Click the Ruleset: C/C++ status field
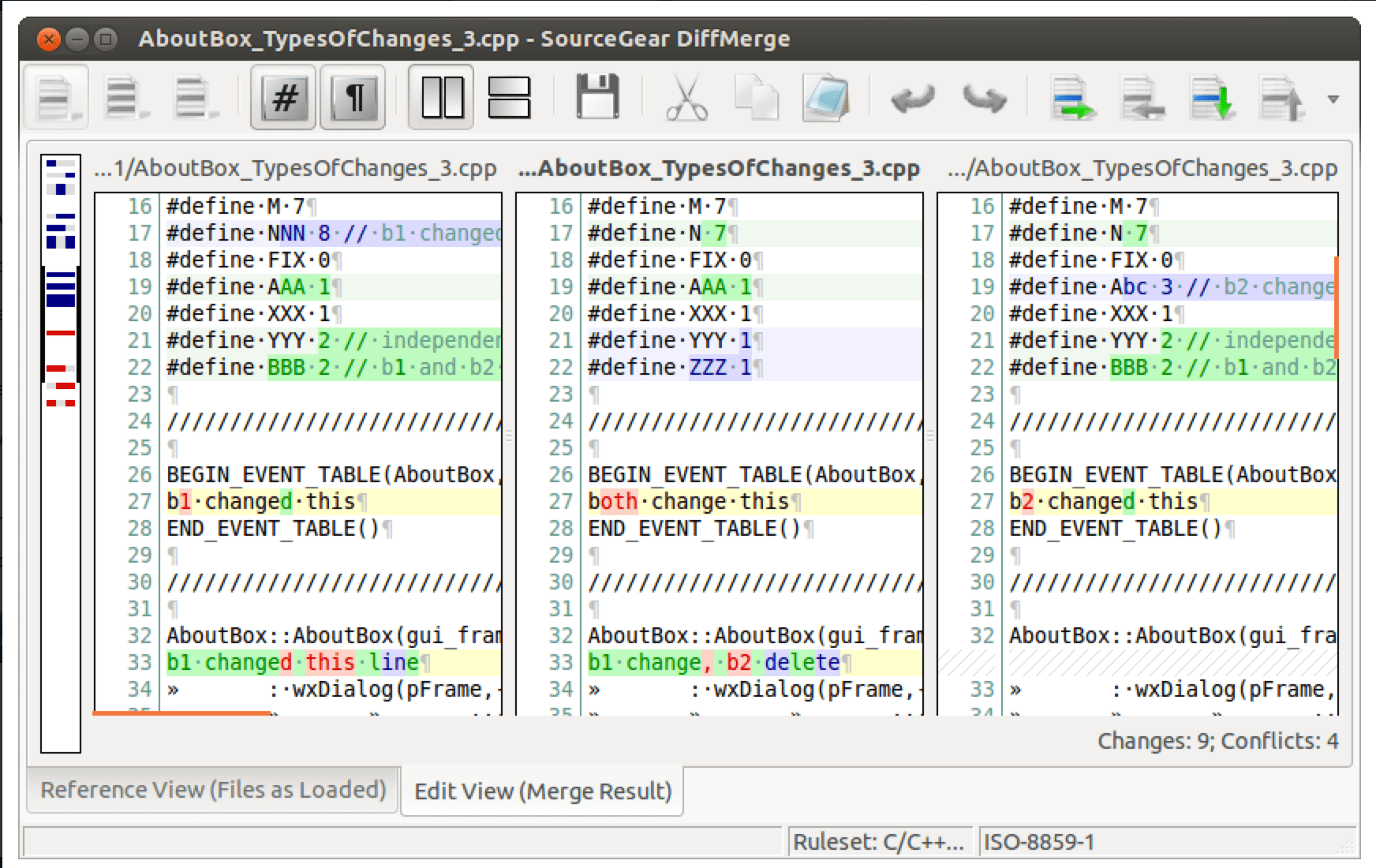Image resolution: width=1376 pixels, height=868 pixels. pyautogui.click(x=878, y=842)
